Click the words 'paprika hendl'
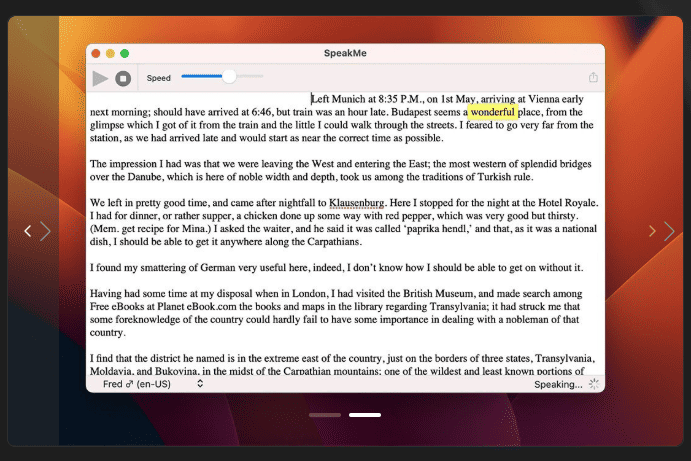This screenshot has width=691, height=461. click(x=439, y=229)
